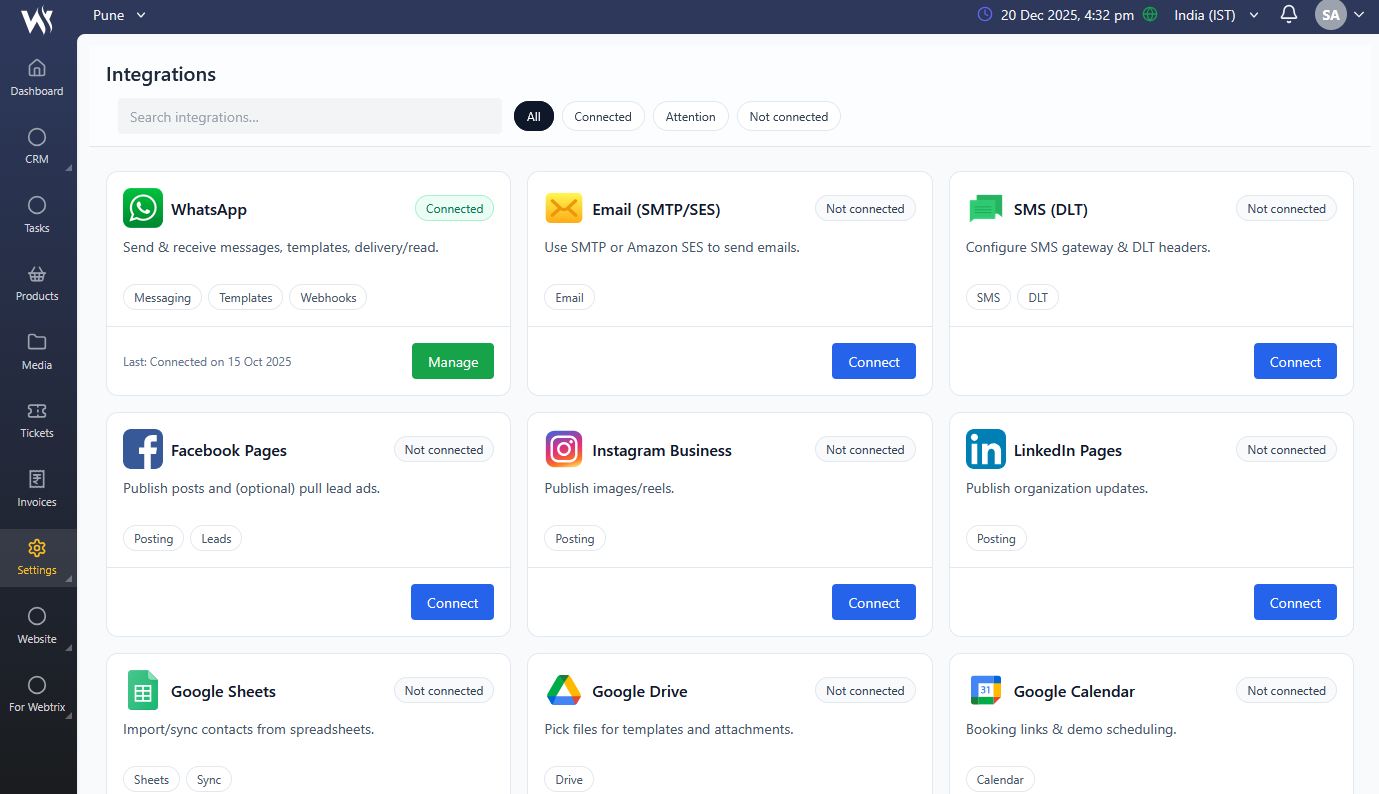Show integrations needing Attention
The image size is (1379, 794).
tap(691, 117)
